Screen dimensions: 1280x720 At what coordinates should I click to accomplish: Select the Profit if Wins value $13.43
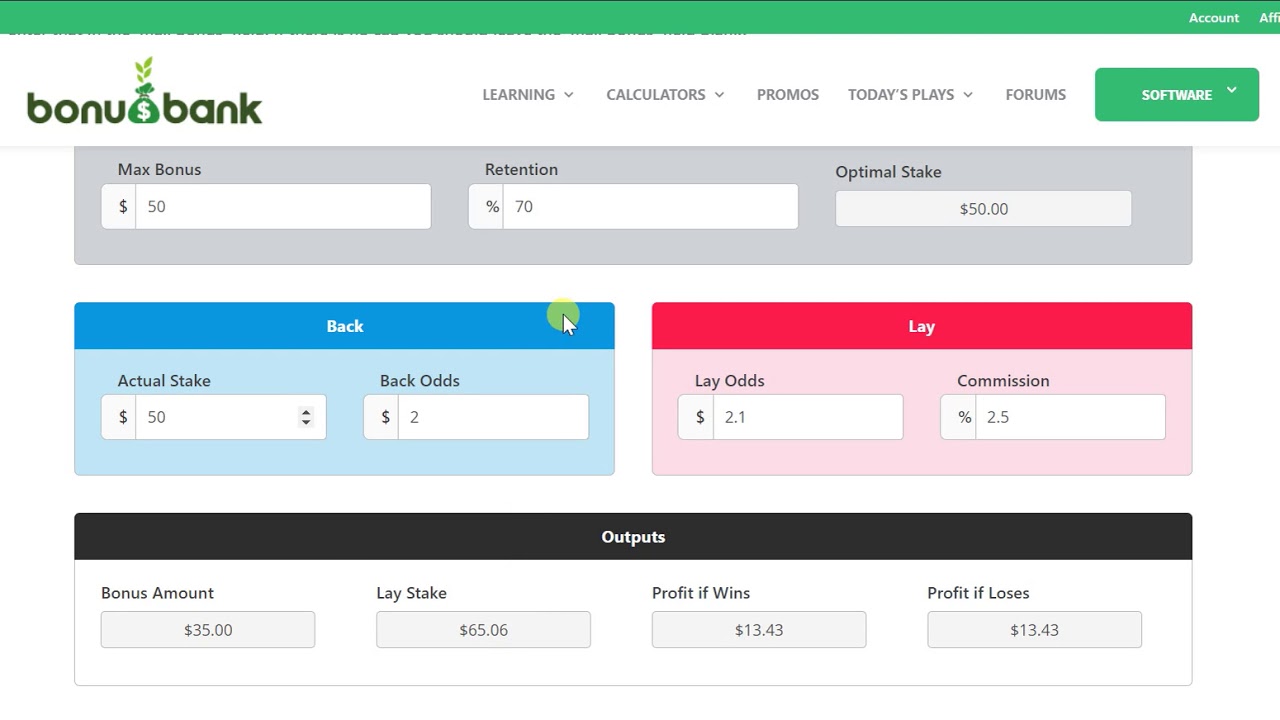tap(759, 630)
